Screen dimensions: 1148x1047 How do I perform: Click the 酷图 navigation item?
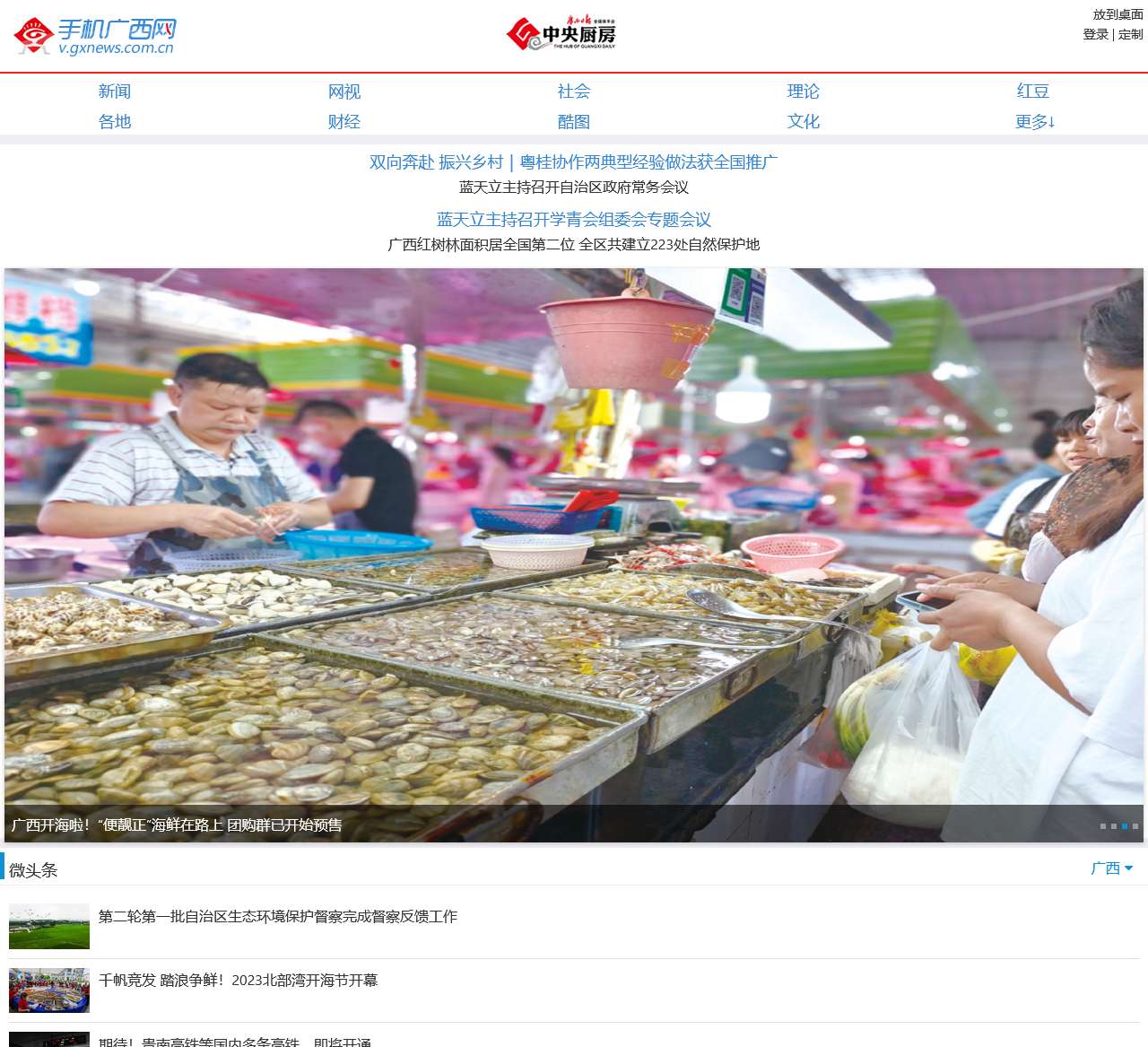coord(573,122)
